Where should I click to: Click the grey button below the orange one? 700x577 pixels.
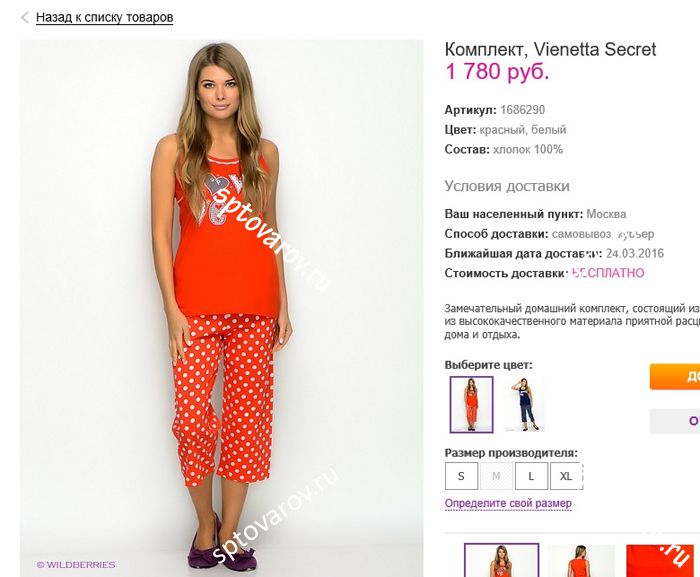[675, 421]
